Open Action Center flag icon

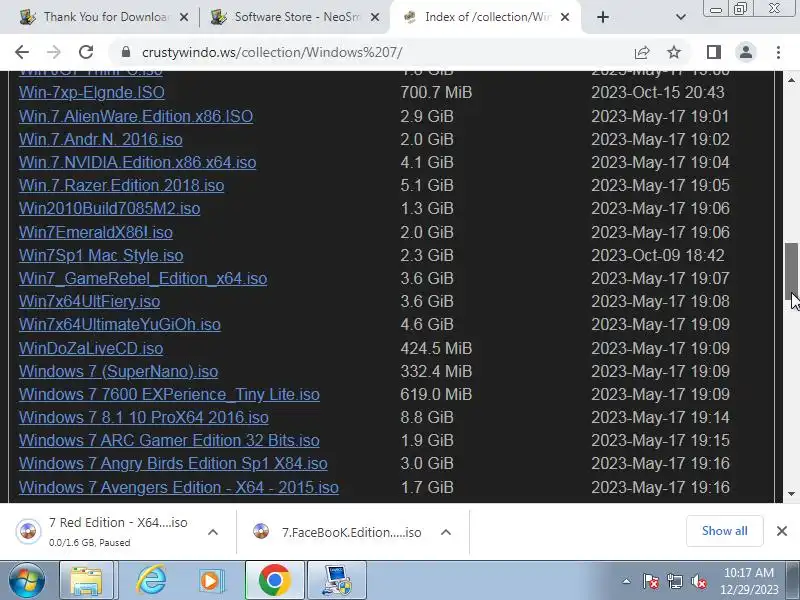(x=651, y=581)
